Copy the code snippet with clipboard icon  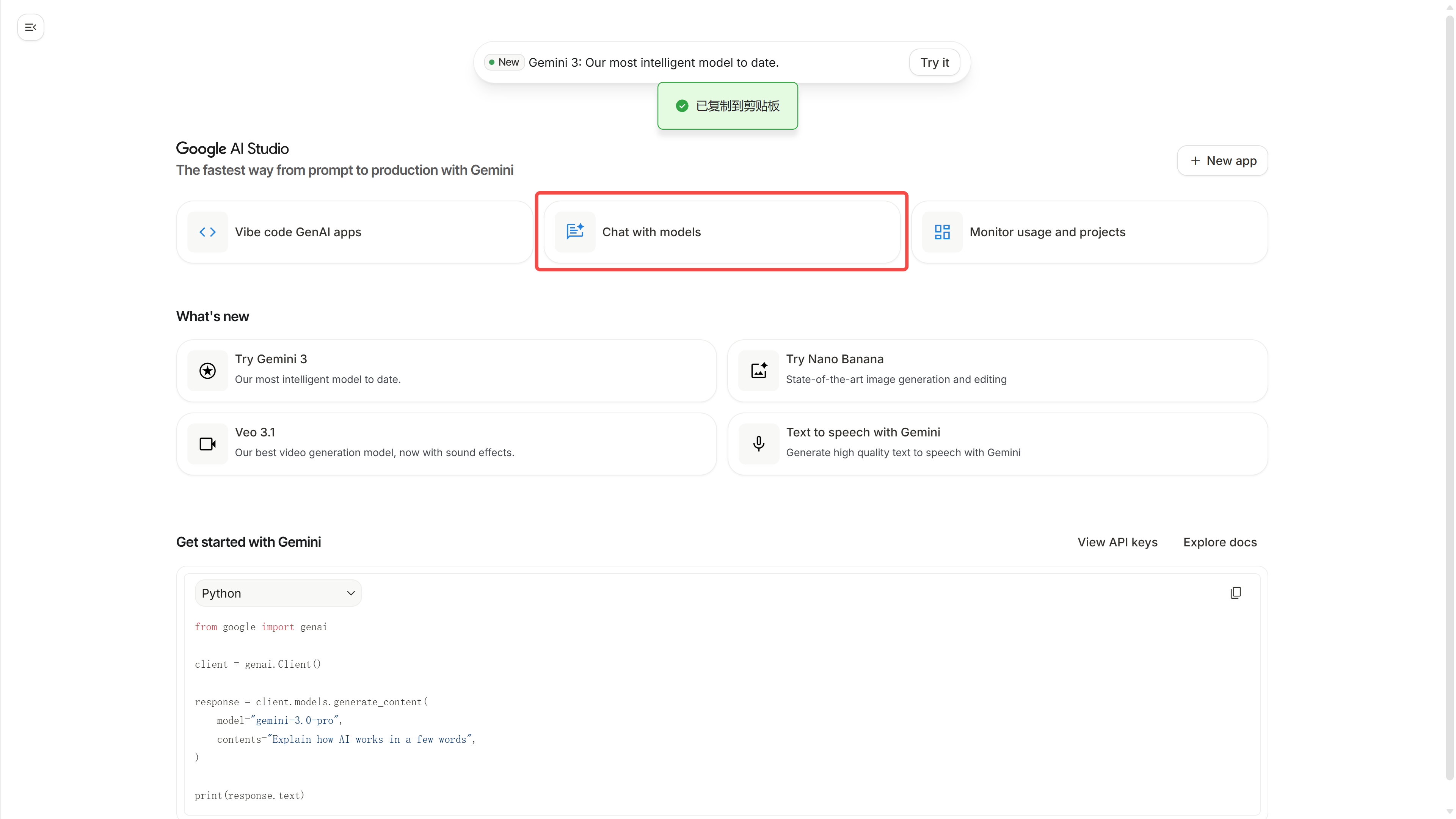1236,592
